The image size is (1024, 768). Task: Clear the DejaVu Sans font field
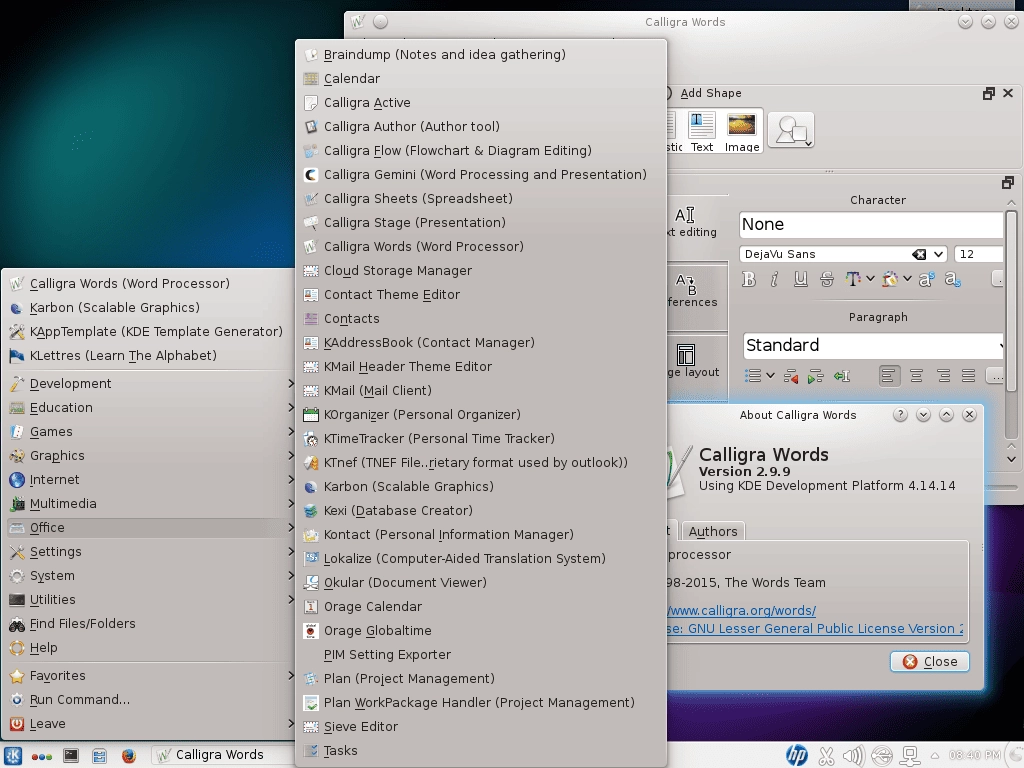[x=918, y=254]
